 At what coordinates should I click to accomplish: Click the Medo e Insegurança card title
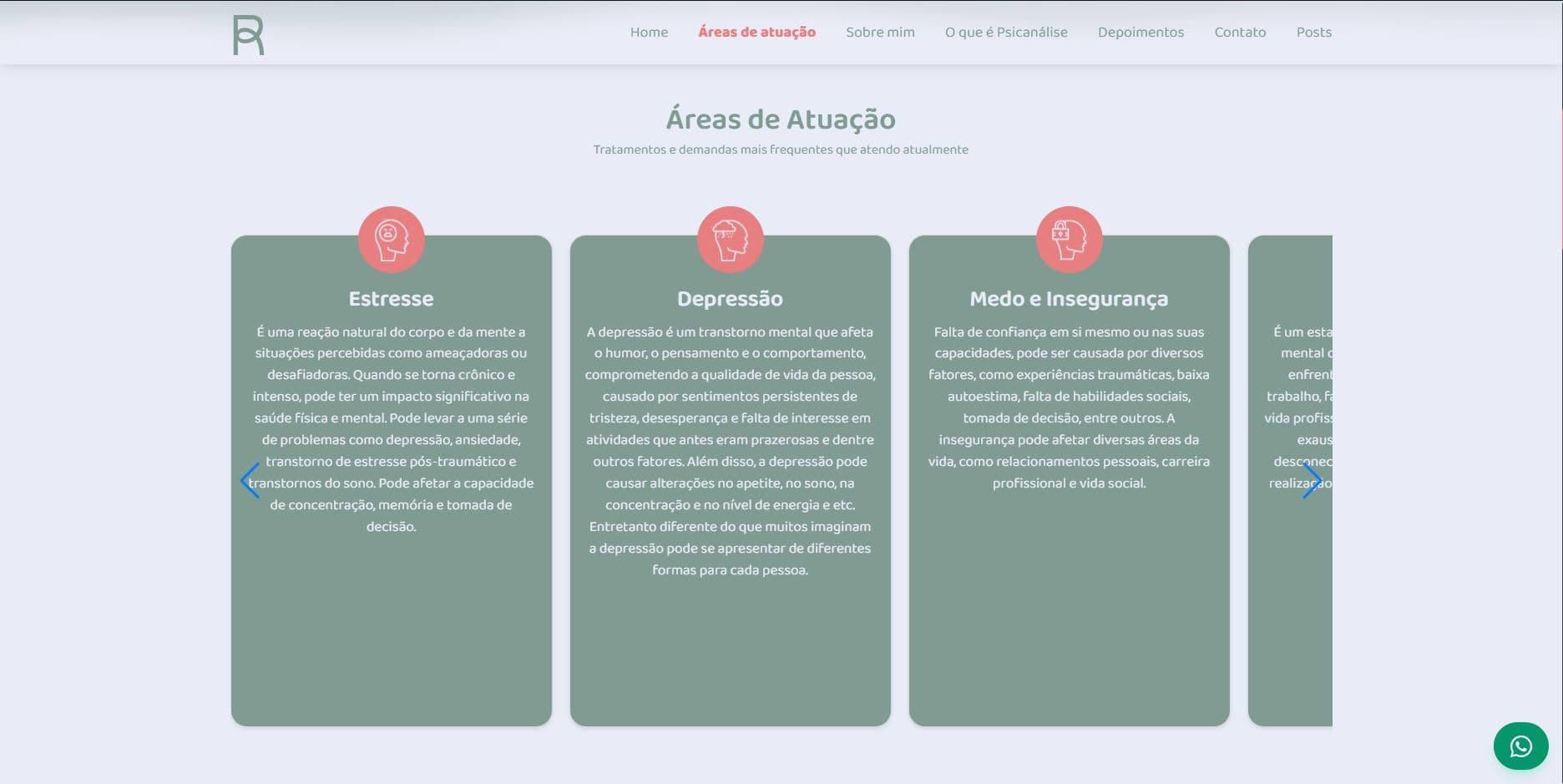1069,299
